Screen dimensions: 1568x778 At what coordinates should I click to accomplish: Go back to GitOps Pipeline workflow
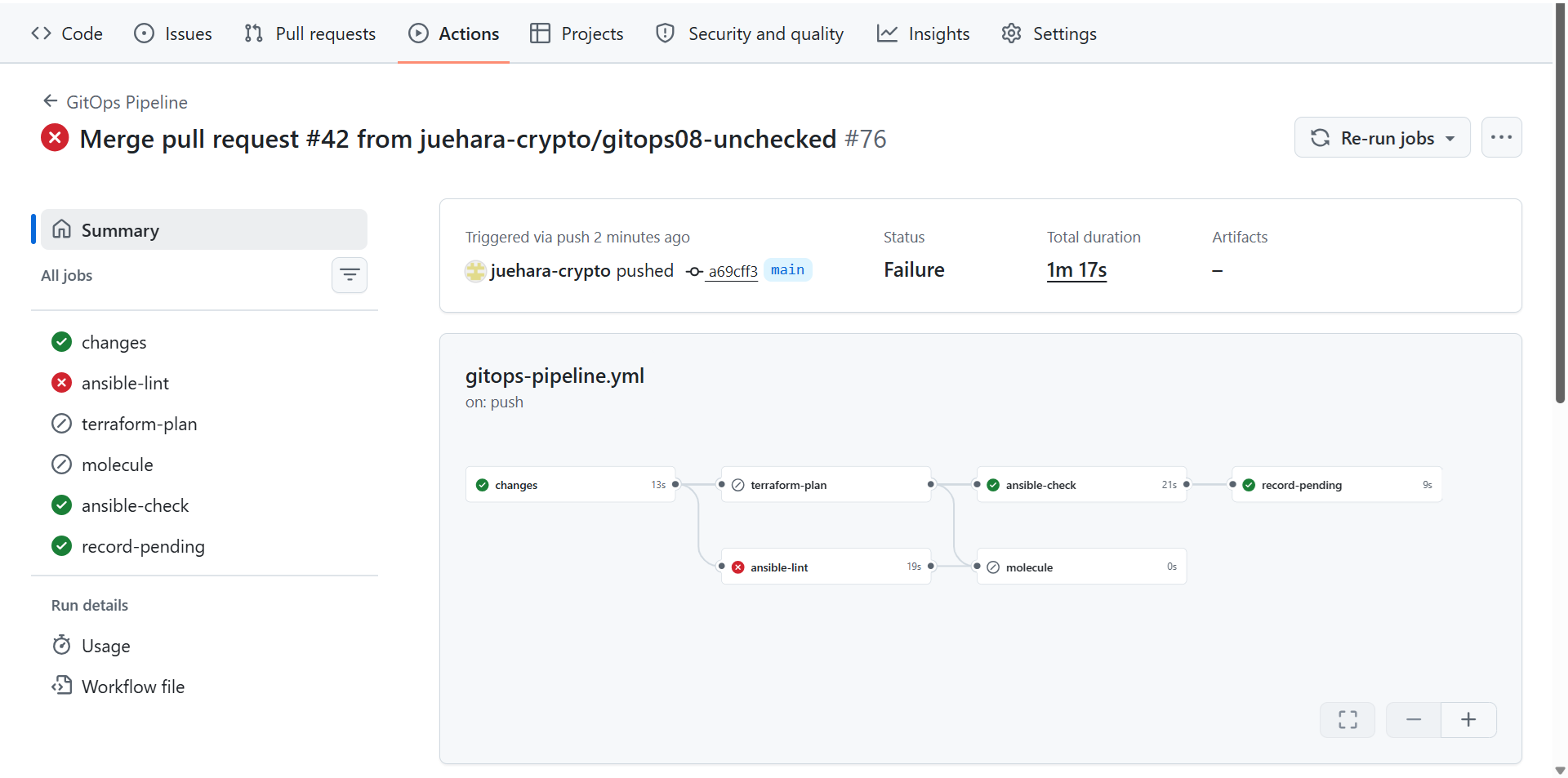coord(127,102)
